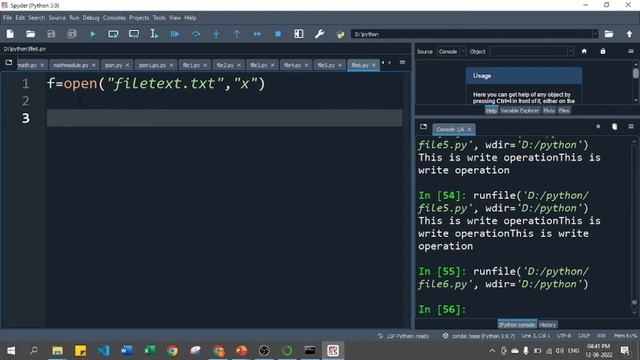This screenshot has height=360, width=640.
Task: Step out of function with up arrow
Action: click(237, 34)
